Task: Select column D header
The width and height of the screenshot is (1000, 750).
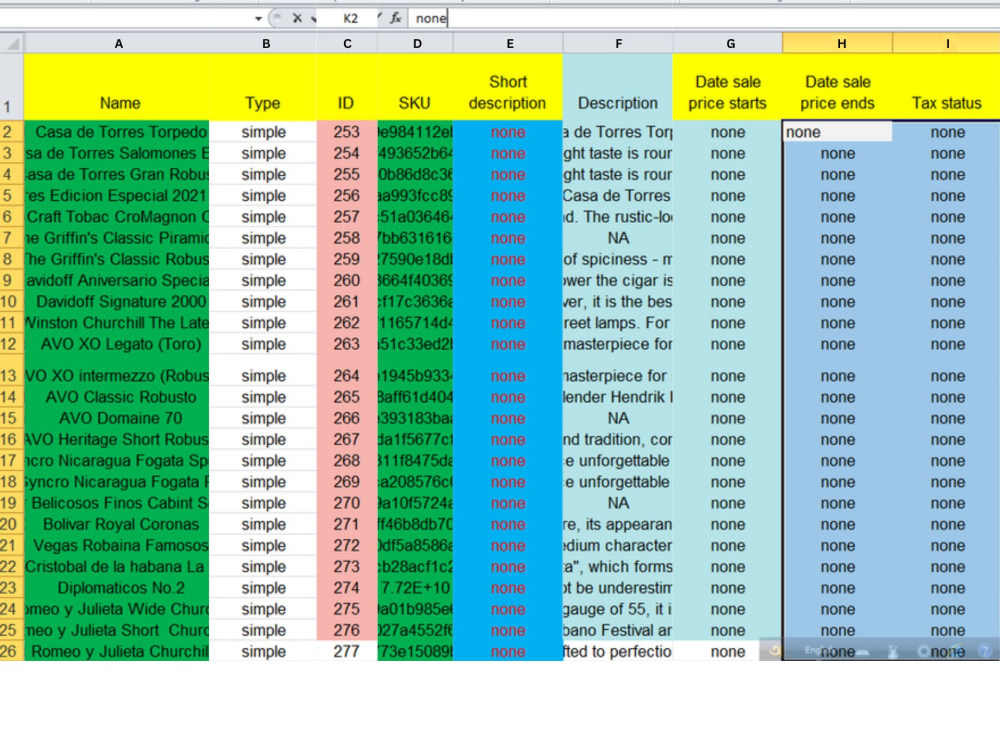Action: click(x=416, y=43)
